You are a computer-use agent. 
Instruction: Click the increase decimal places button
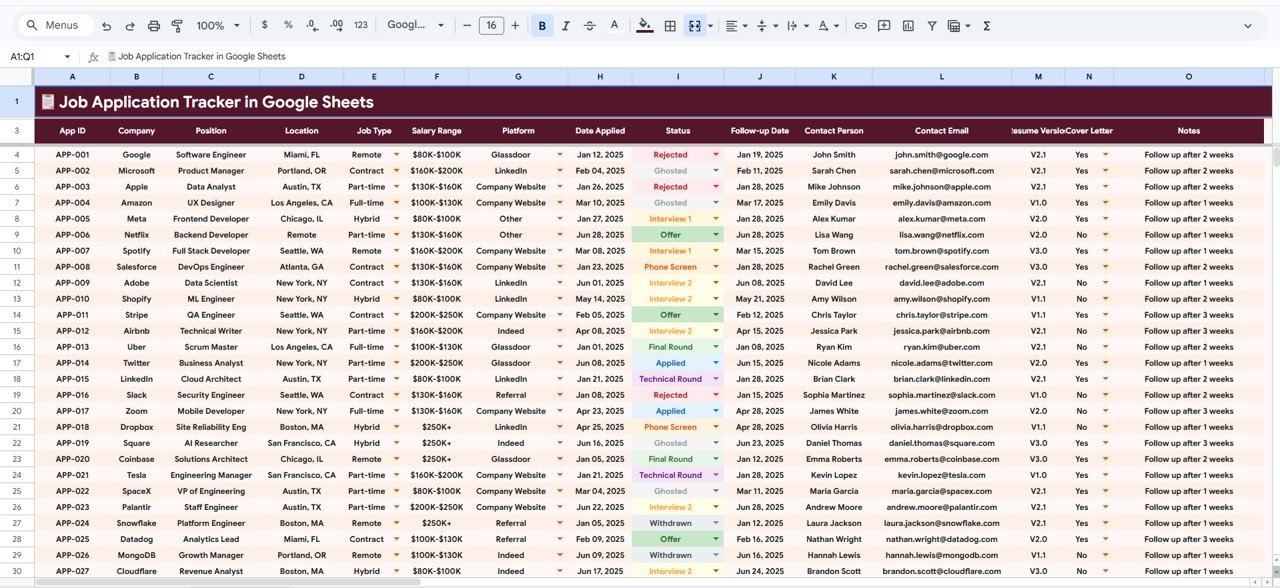tap(338, 24)
